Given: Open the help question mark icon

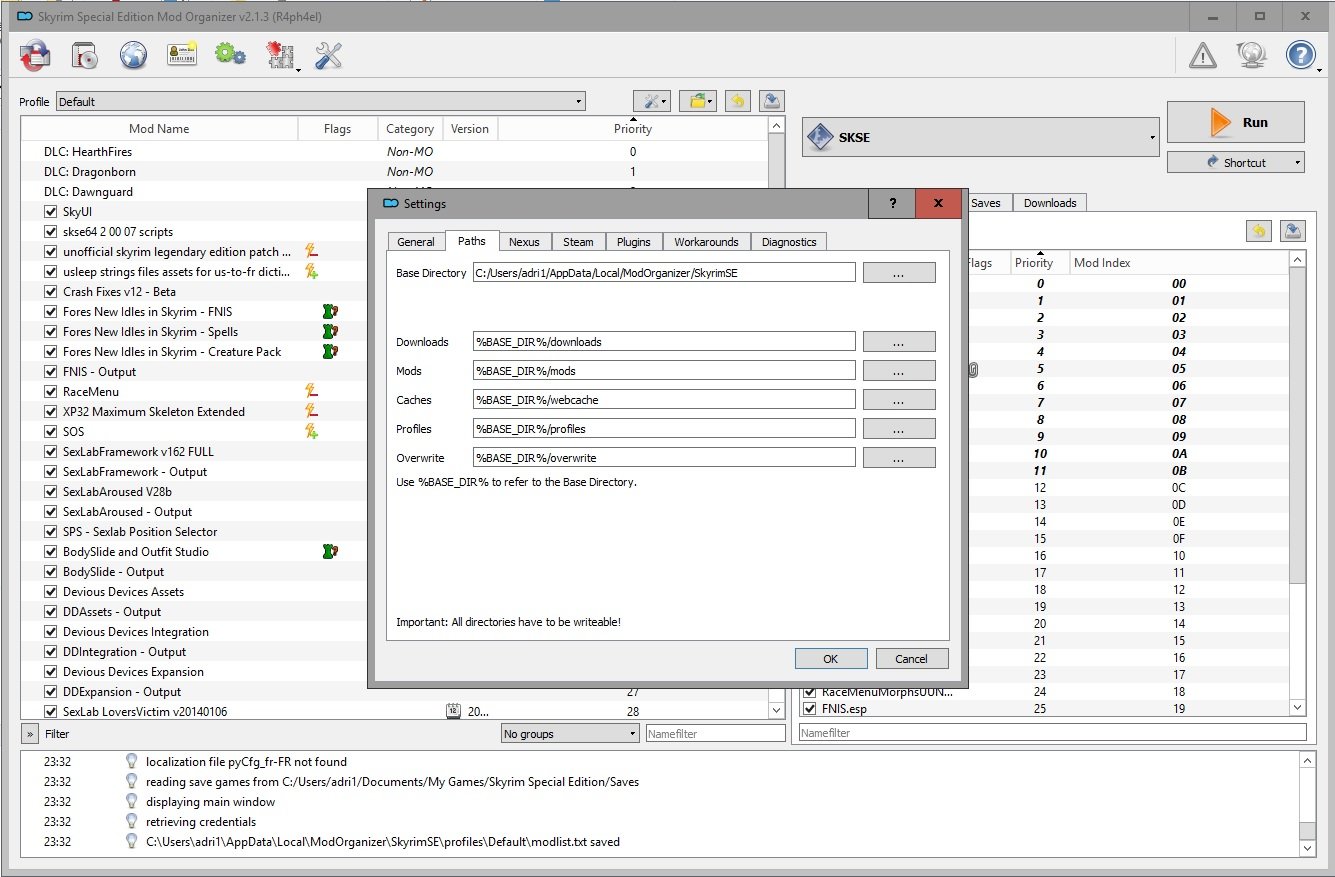Looking at the screenshot, I should point(1301,55).
